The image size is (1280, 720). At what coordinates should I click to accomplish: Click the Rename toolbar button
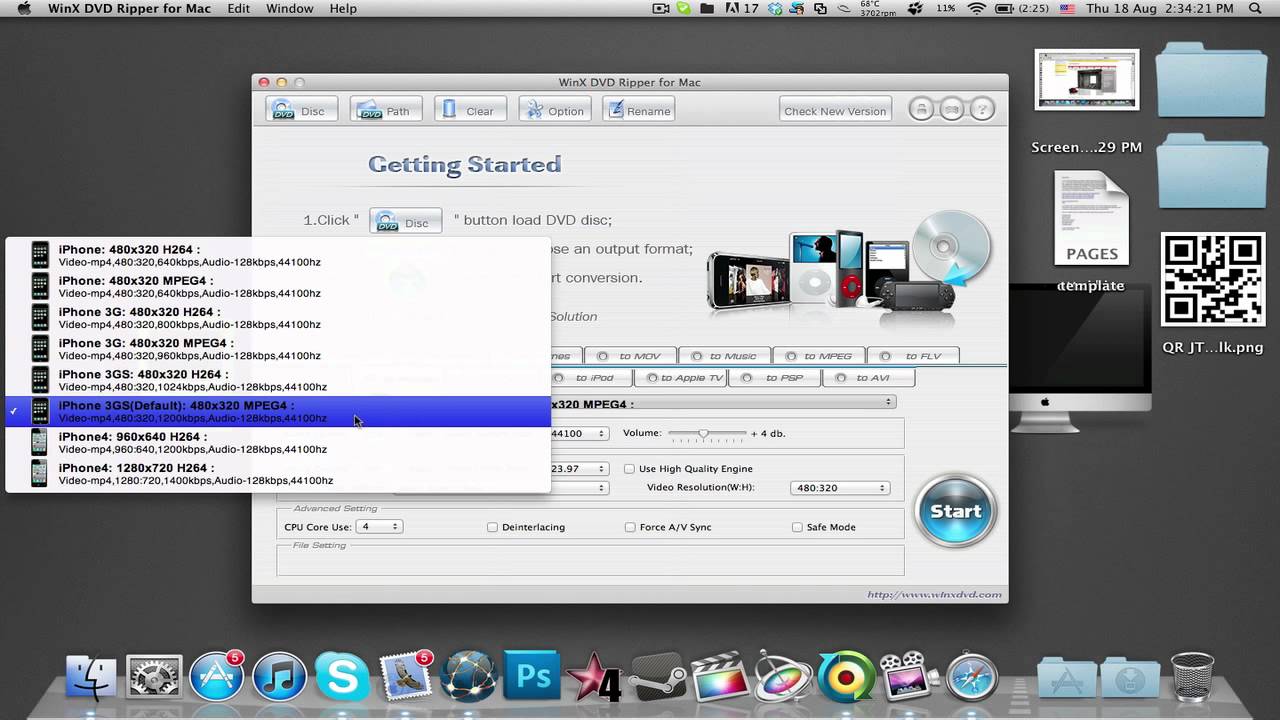(638, 110)
